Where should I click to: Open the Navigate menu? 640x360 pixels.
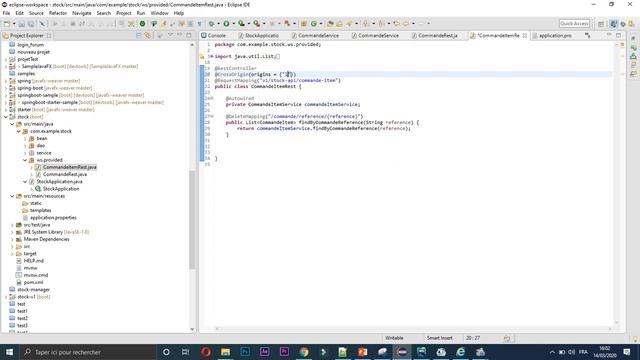pos(82,13)
